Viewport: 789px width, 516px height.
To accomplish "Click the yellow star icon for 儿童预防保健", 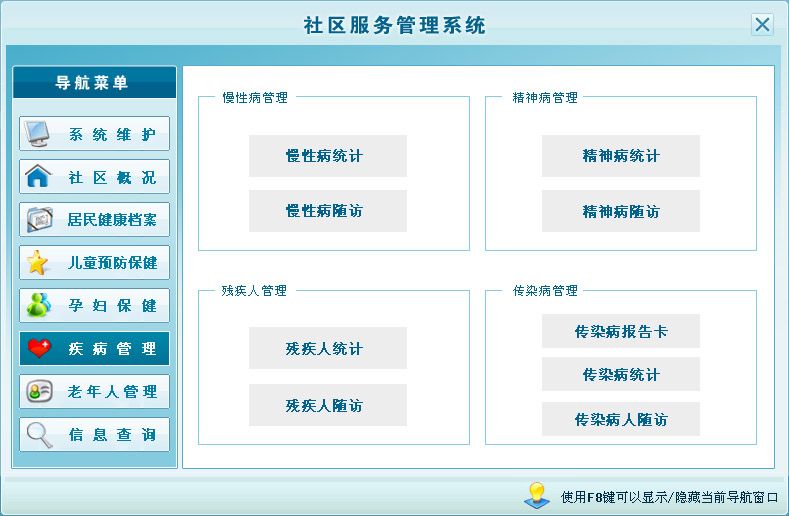I will pos(37,262).
